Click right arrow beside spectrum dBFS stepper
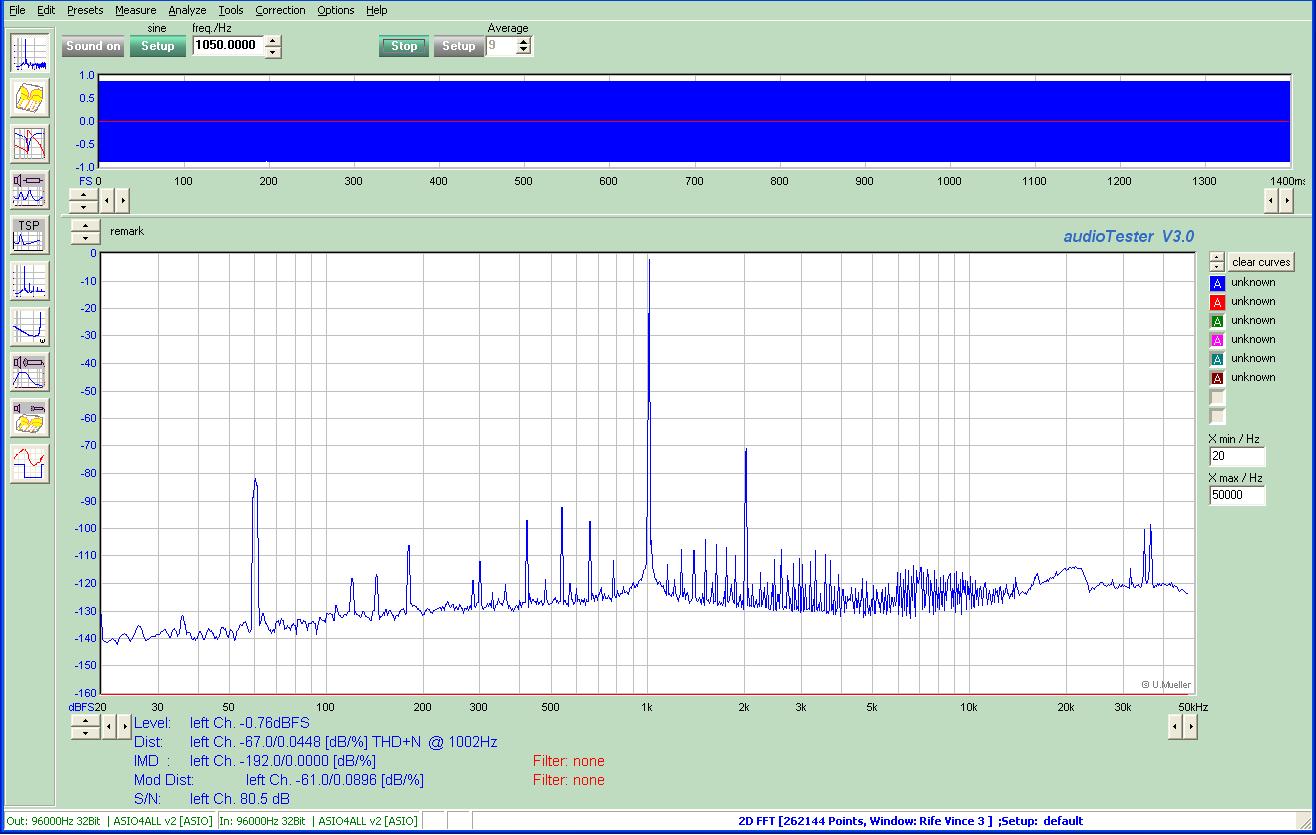The width and height of the screenshot is (1316, 835). (x=124, y=727)
